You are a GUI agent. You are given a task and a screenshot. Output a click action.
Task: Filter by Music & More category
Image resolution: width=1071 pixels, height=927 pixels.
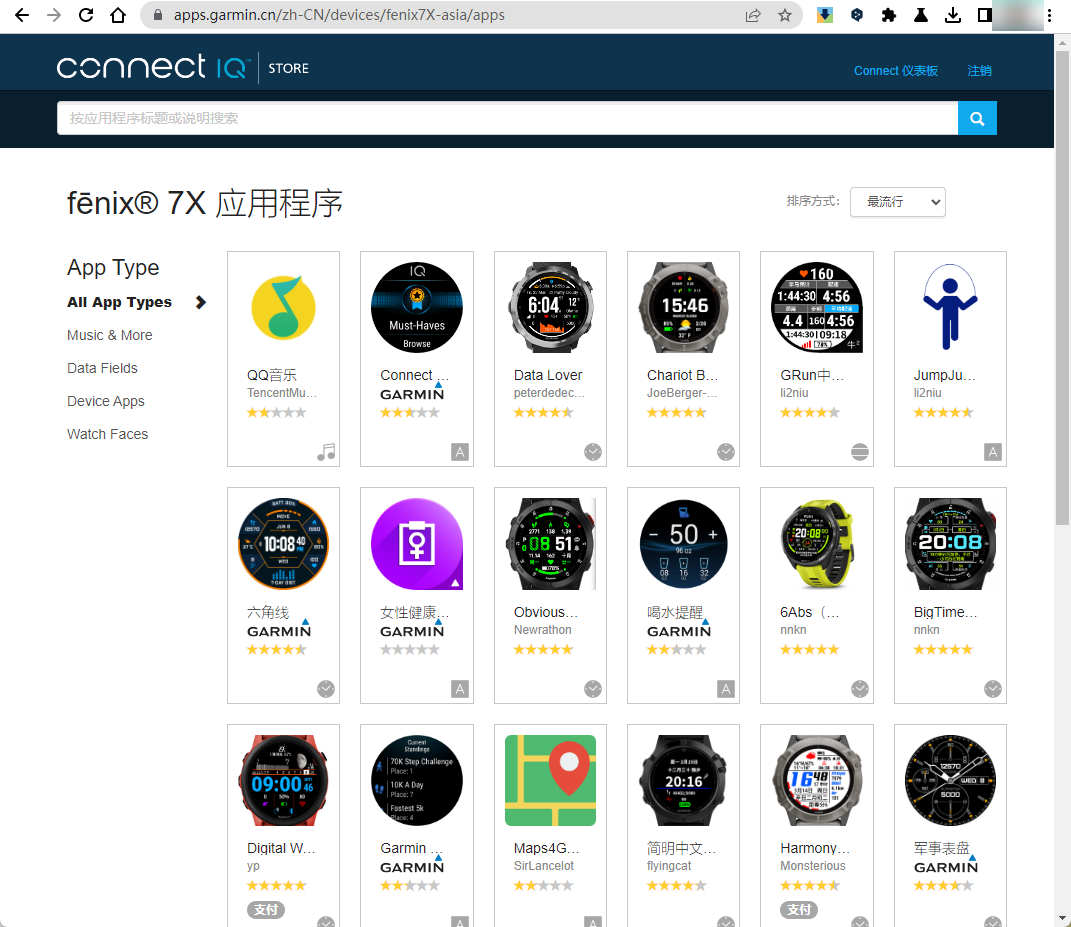110,335
